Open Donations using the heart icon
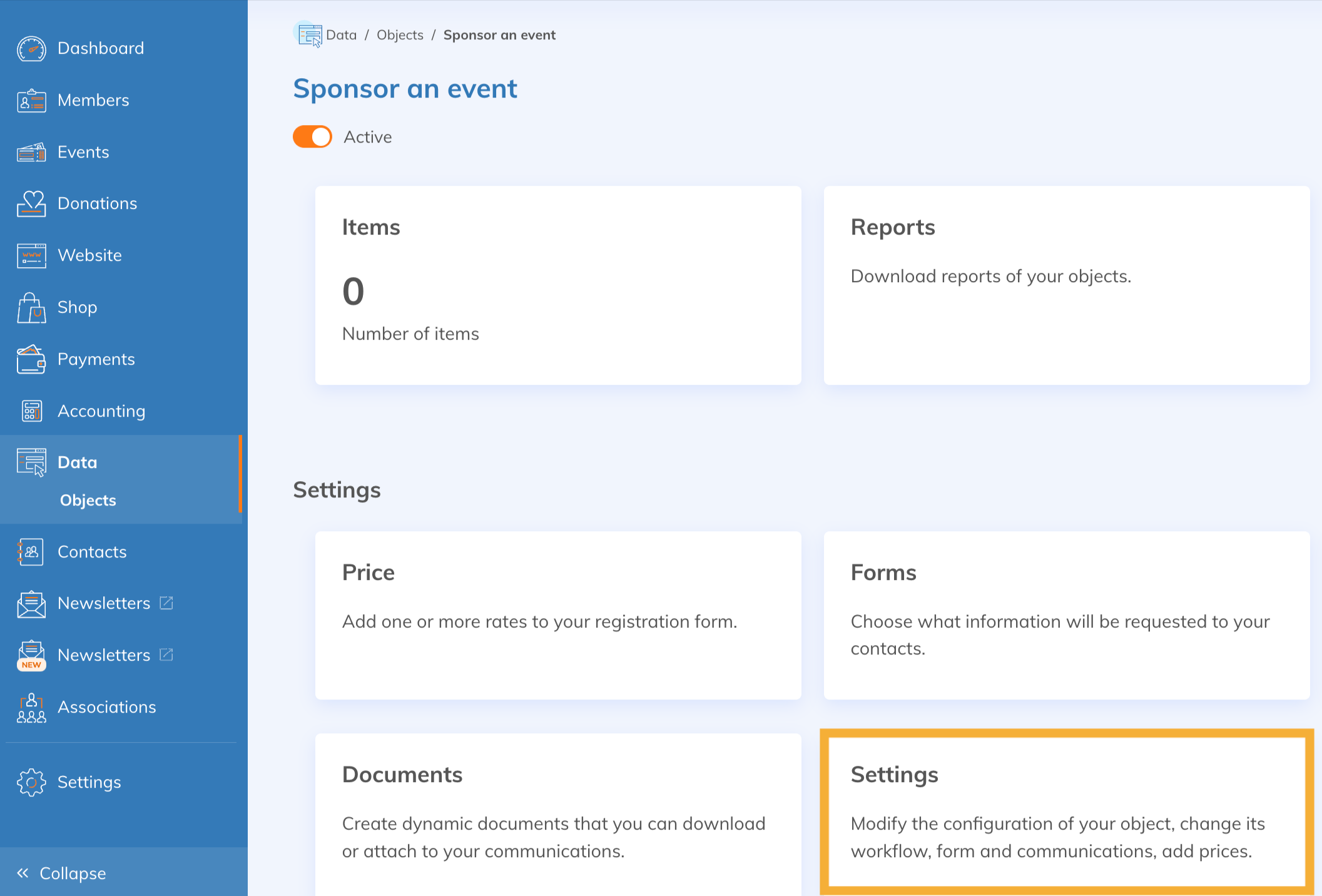1322x896 pixels. point(31,204)
